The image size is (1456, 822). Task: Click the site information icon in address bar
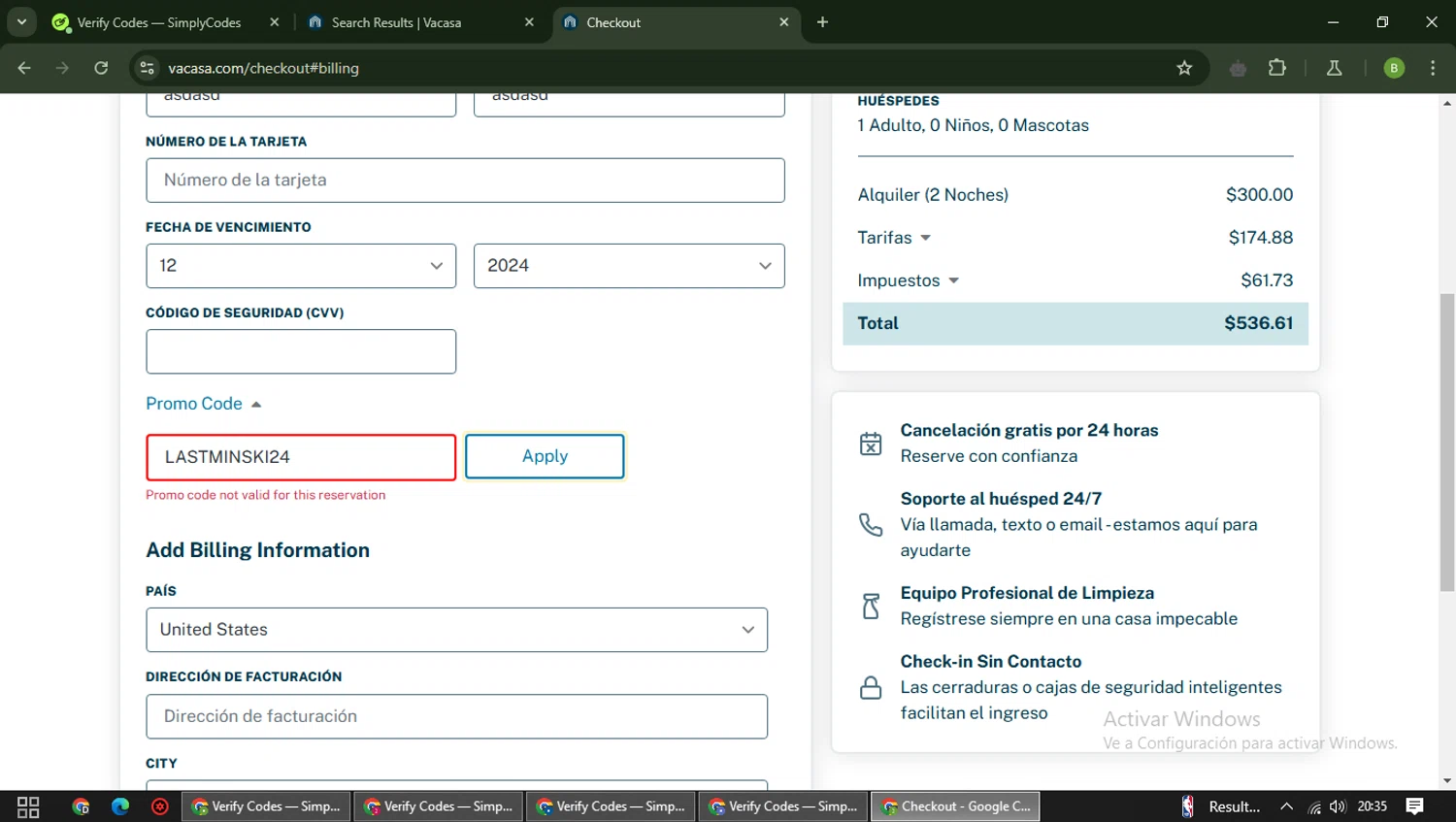(148, 68)
